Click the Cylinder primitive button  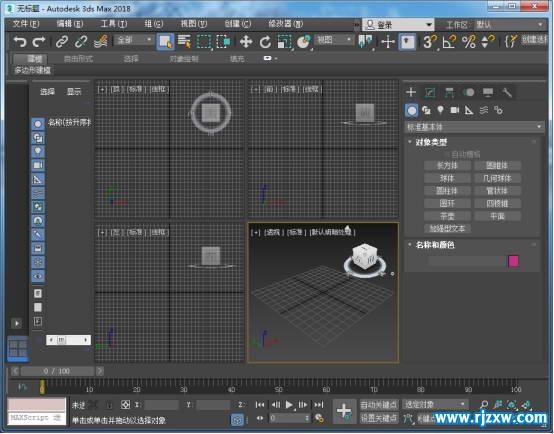click(x=447, y=191)
